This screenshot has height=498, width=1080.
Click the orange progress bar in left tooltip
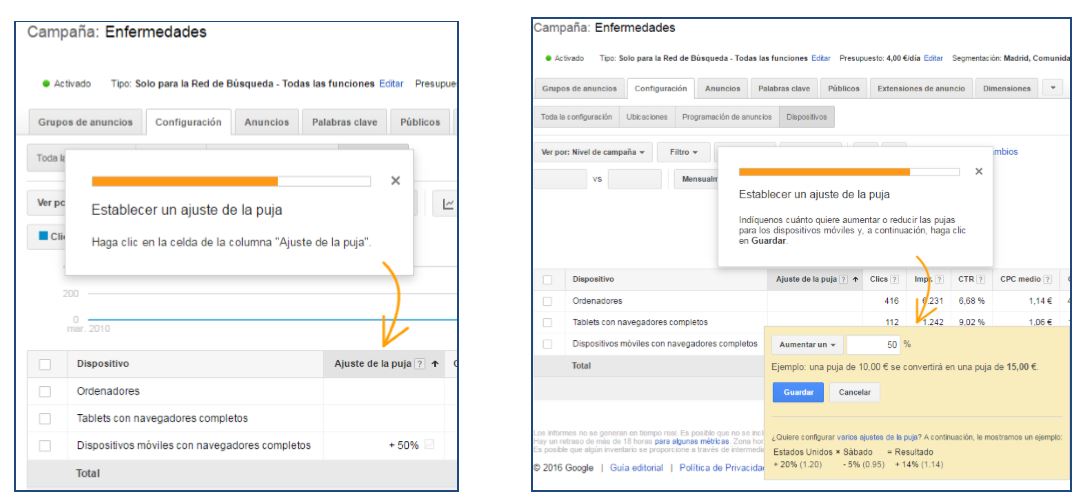tap(185, 181)
